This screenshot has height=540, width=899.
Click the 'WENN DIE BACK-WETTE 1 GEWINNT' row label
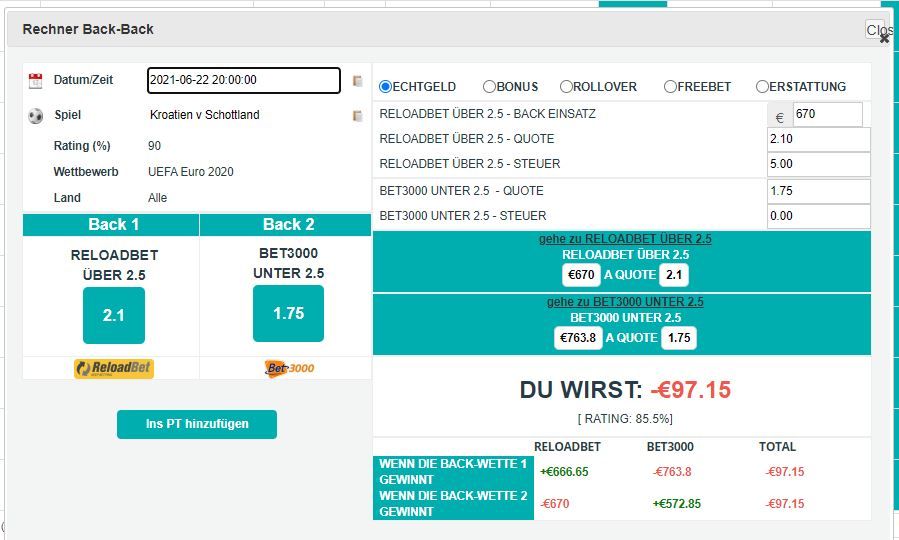(453, 472)
